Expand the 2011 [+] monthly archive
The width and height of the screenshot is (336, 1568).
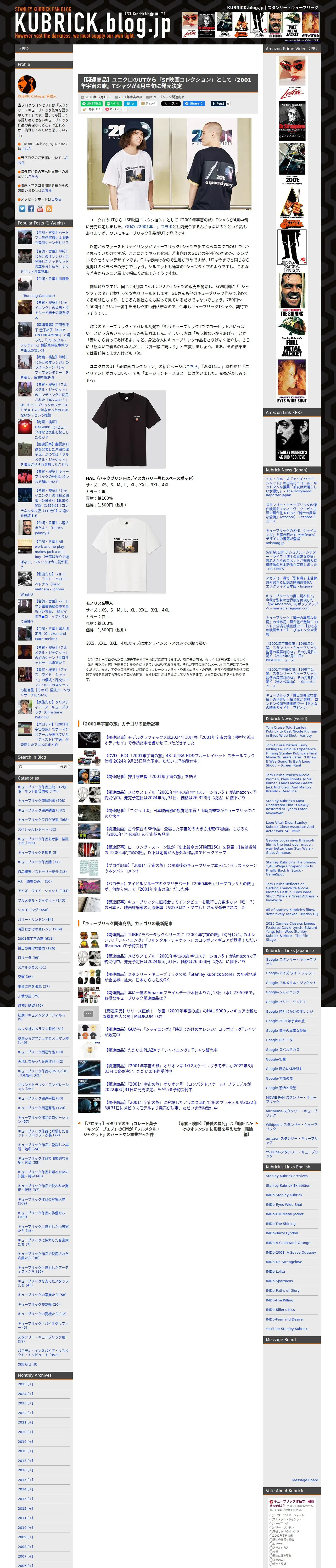point(26,1518)
